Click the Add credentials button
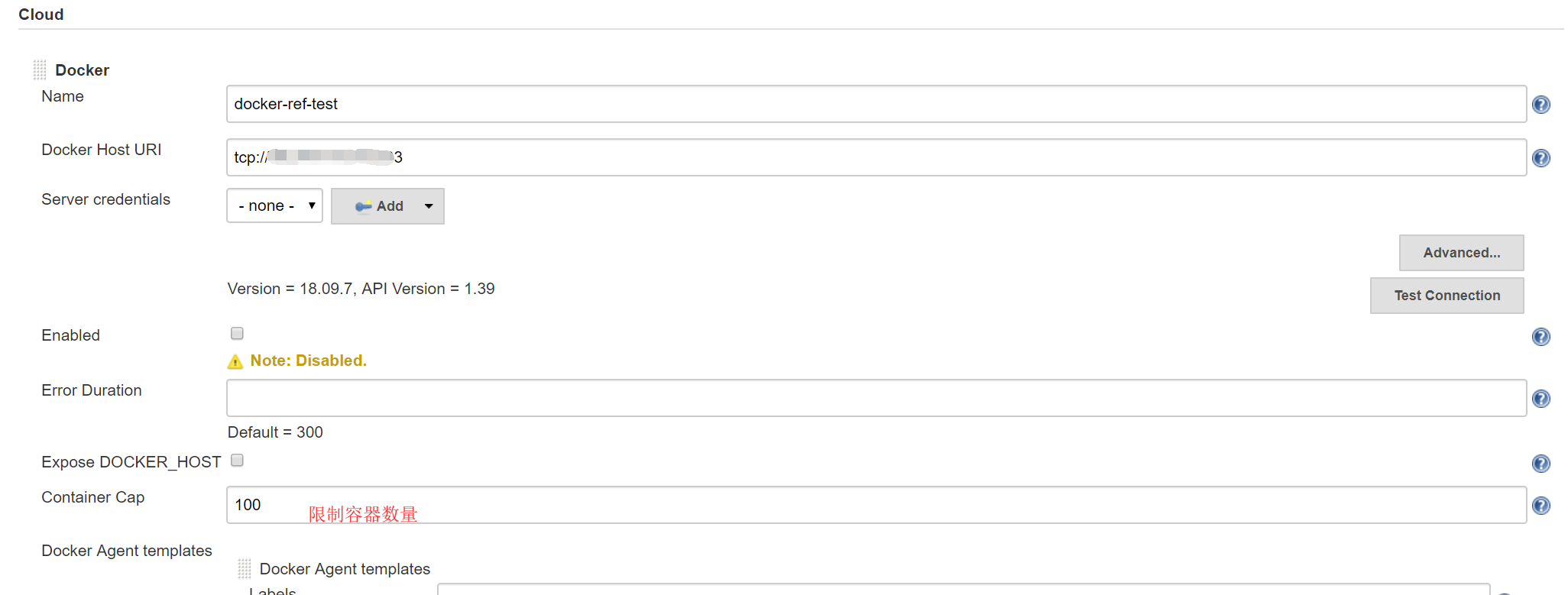1568x595 pixels. click(x=380, y=206)
